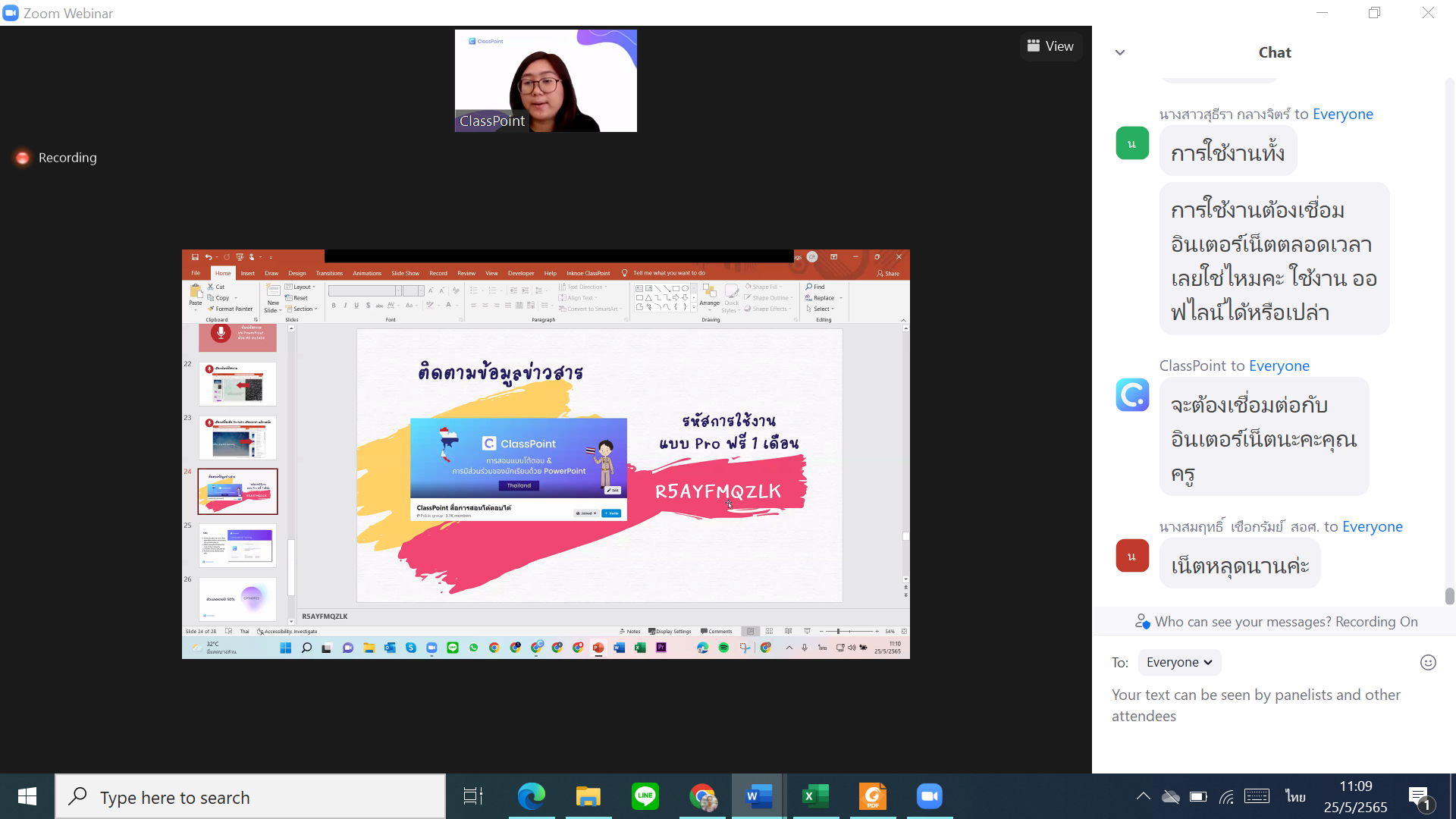Click the message 'การใช้งานทั้ง' in chat
Viewport: 1456px width, 819px height.
click(x=1228, y=152)
